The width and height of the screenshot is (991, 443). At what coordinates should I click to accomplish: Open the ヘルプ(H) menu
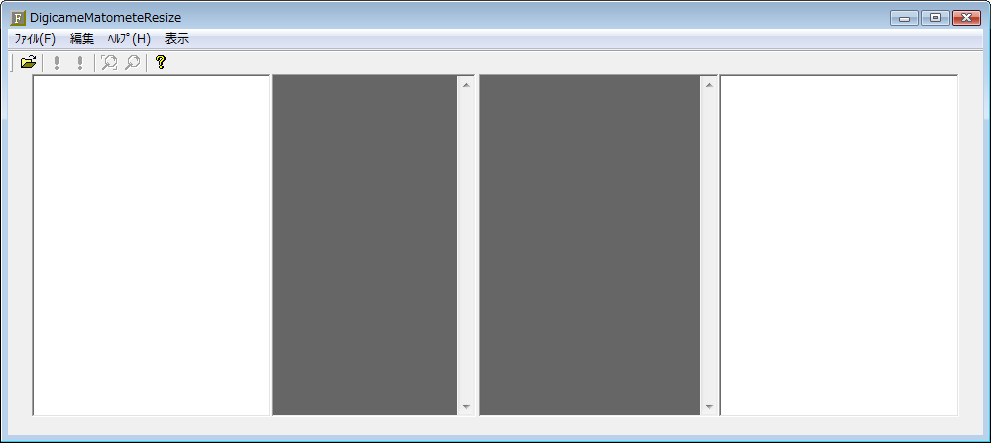[x=129, y=39]
